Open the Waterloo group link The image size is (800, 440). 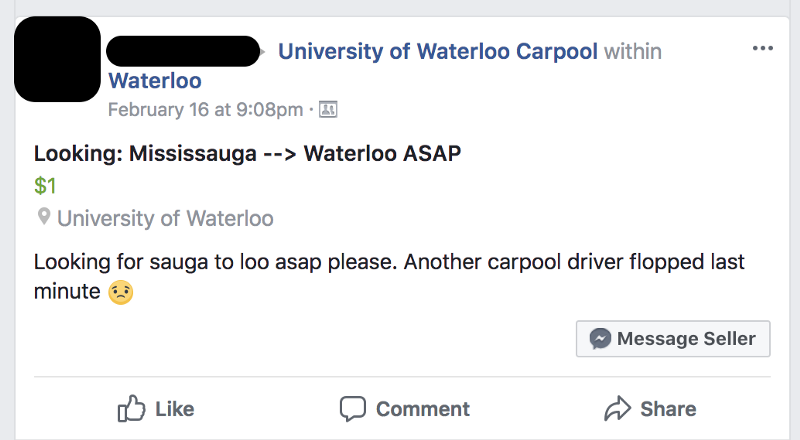[x=155, y=81]
